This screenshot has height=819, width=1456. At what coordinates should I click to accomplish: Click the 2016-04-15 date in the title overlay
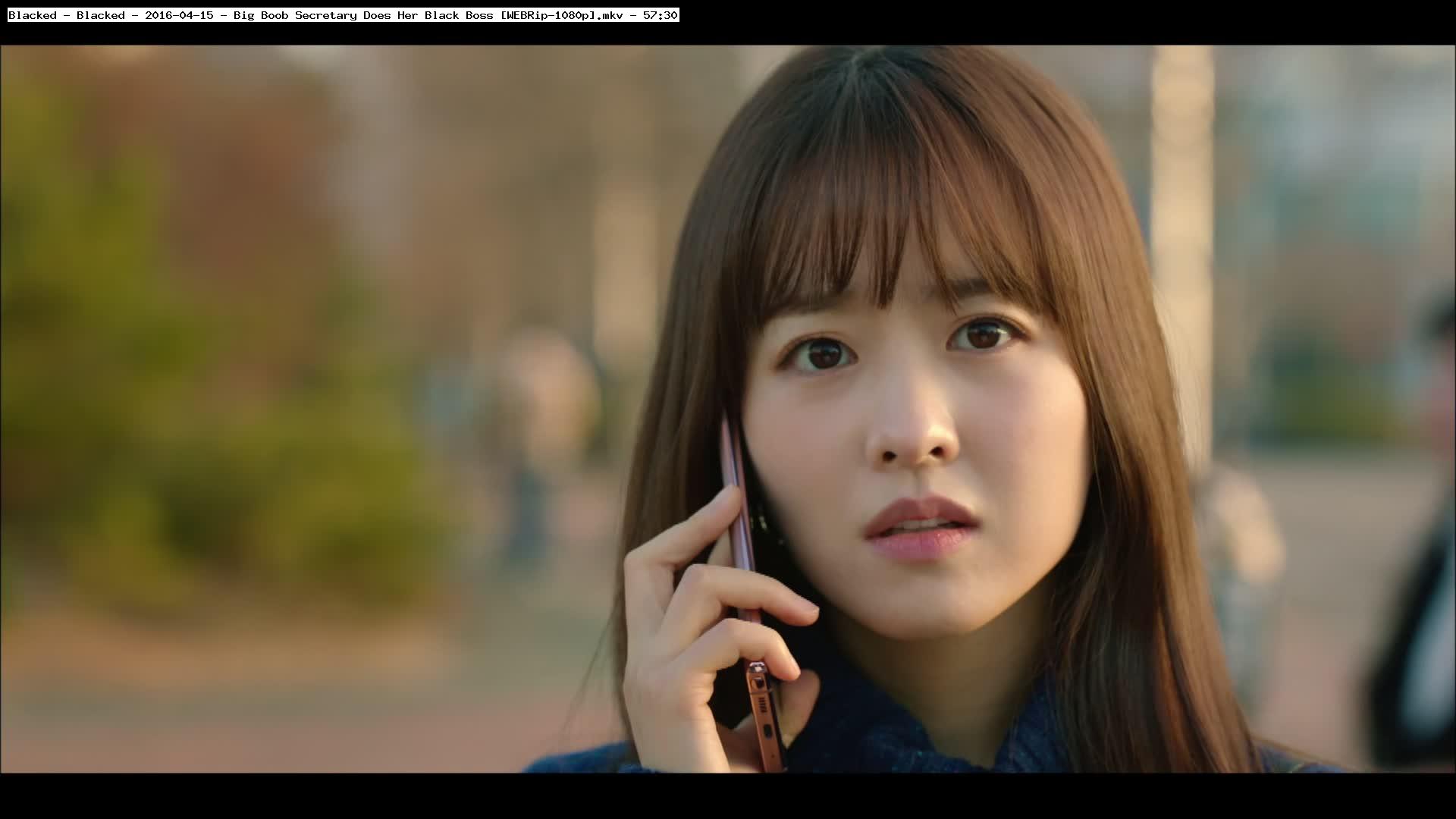[179, 15]
